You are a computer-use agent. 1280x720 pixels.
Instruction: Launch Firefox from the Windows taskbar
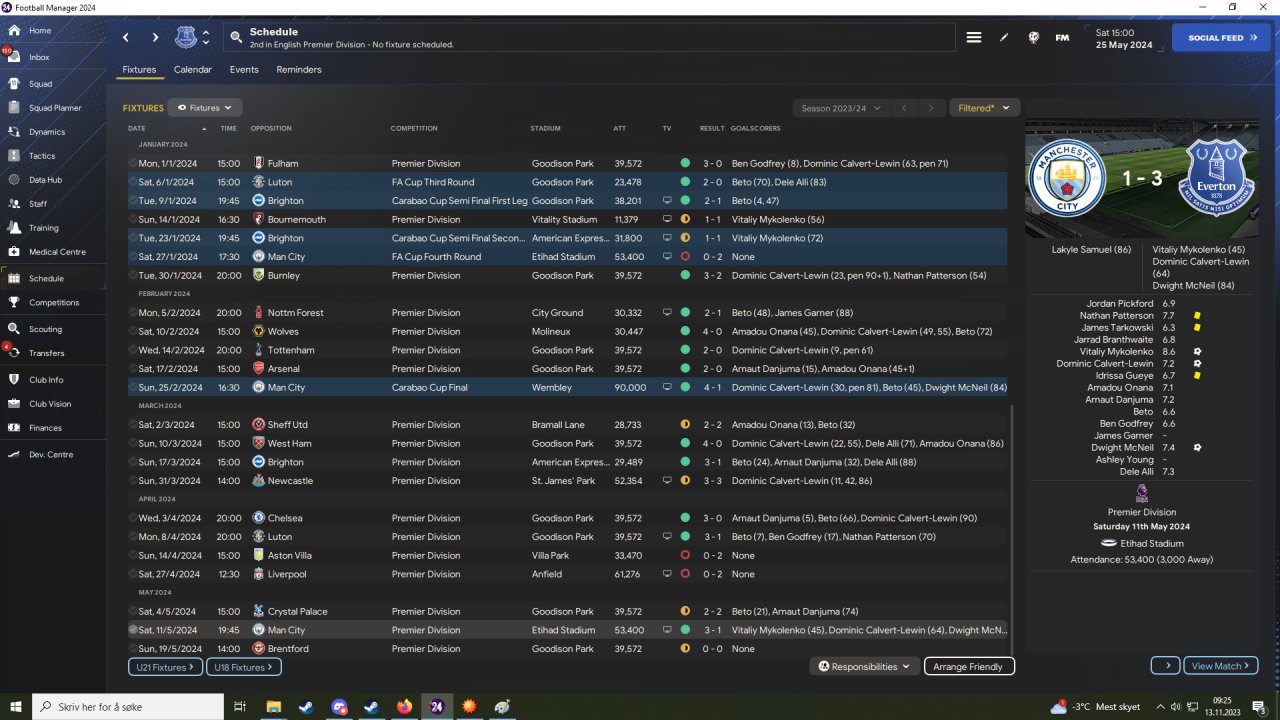pos(404,707)
